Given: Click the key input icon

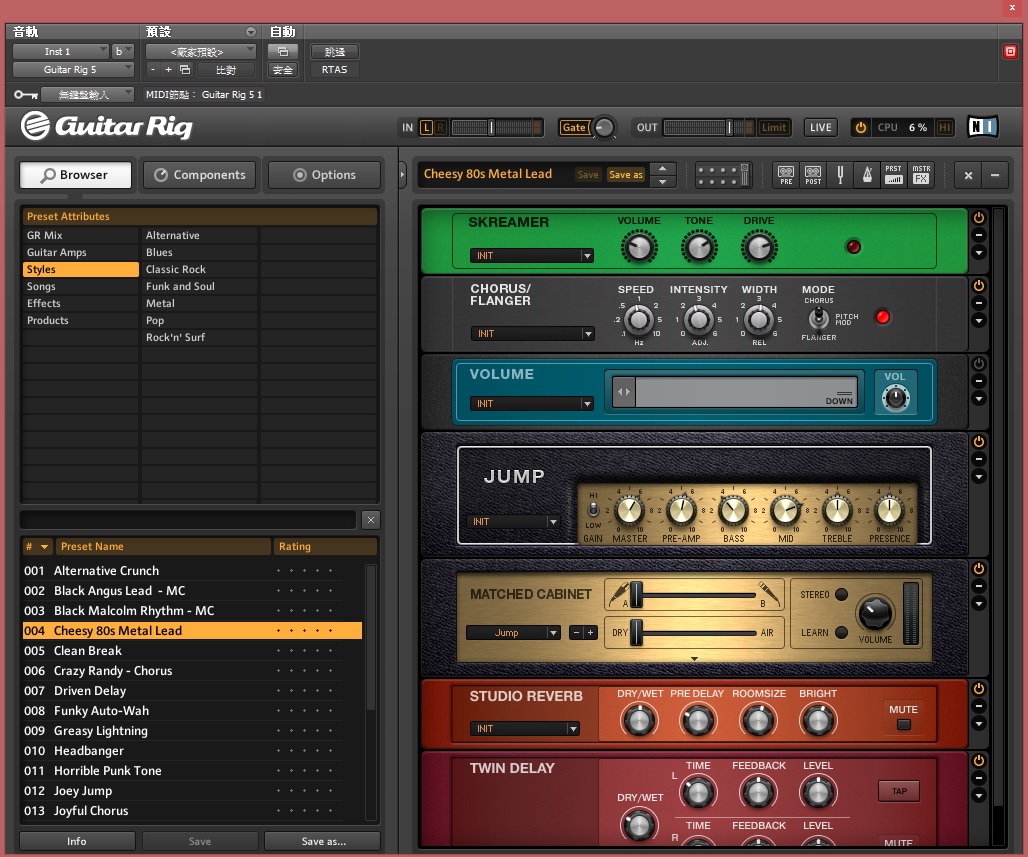Looking at the screenshot, I should click(26, 94).
